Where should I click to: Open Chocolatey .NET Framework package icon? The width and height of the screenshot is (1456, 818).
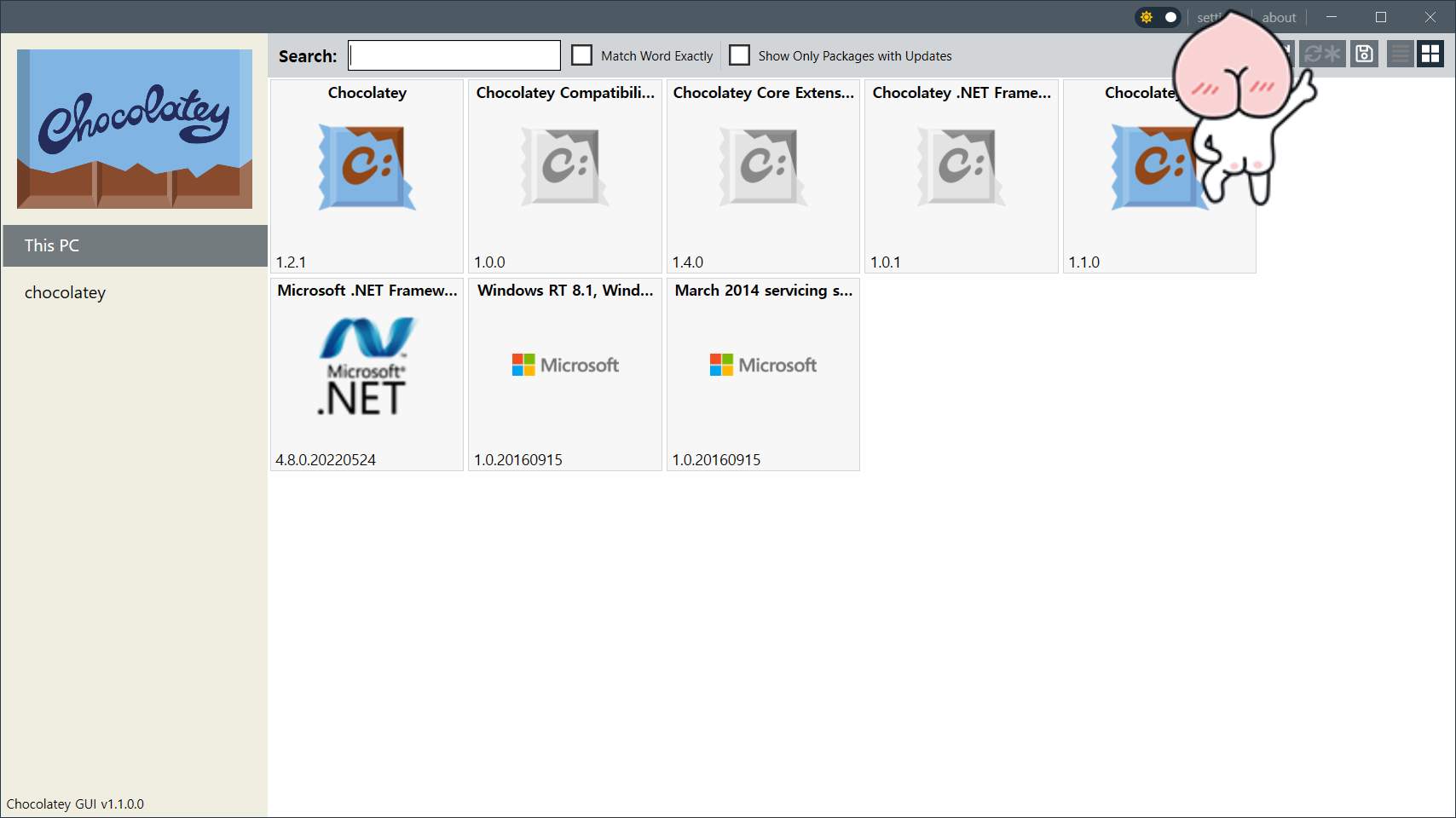pyautogui.click(x=961, y=167)
